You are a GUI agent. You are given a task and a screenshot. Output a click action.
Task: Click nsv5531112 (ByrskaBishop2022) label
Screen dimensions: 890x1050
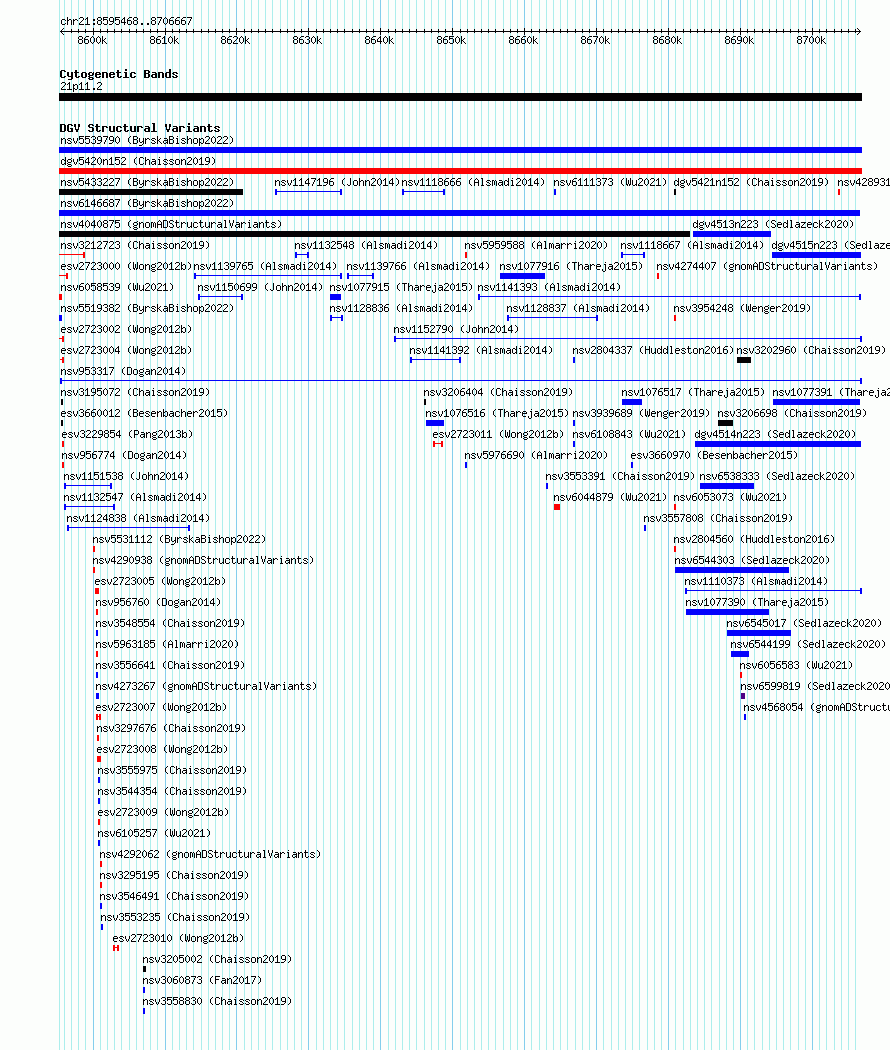click(x=179, y=539)
